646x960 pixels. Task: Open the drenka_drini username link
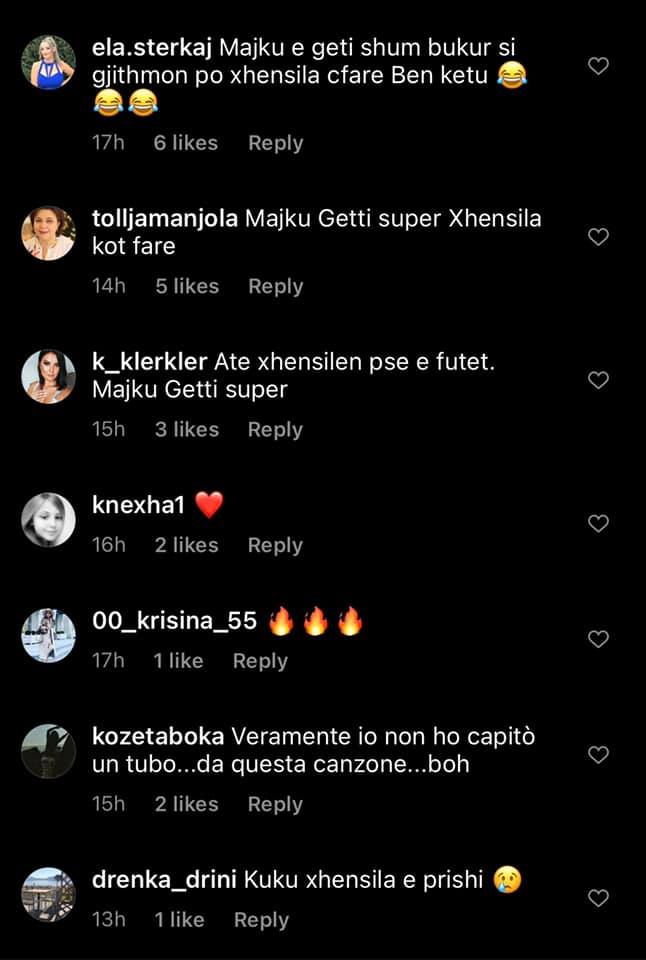[163, 881]
